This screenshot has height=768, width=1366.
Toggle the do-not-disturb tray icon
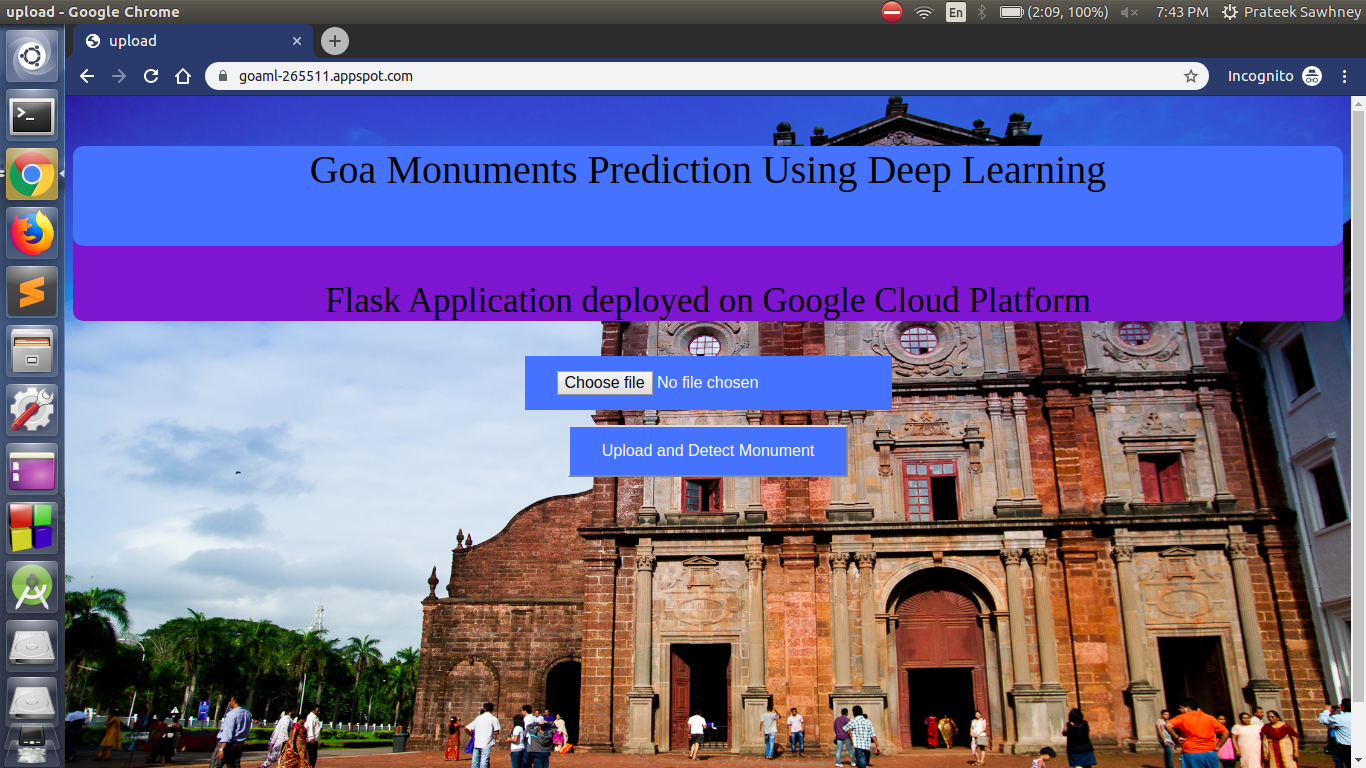click(x=890, y=12)
